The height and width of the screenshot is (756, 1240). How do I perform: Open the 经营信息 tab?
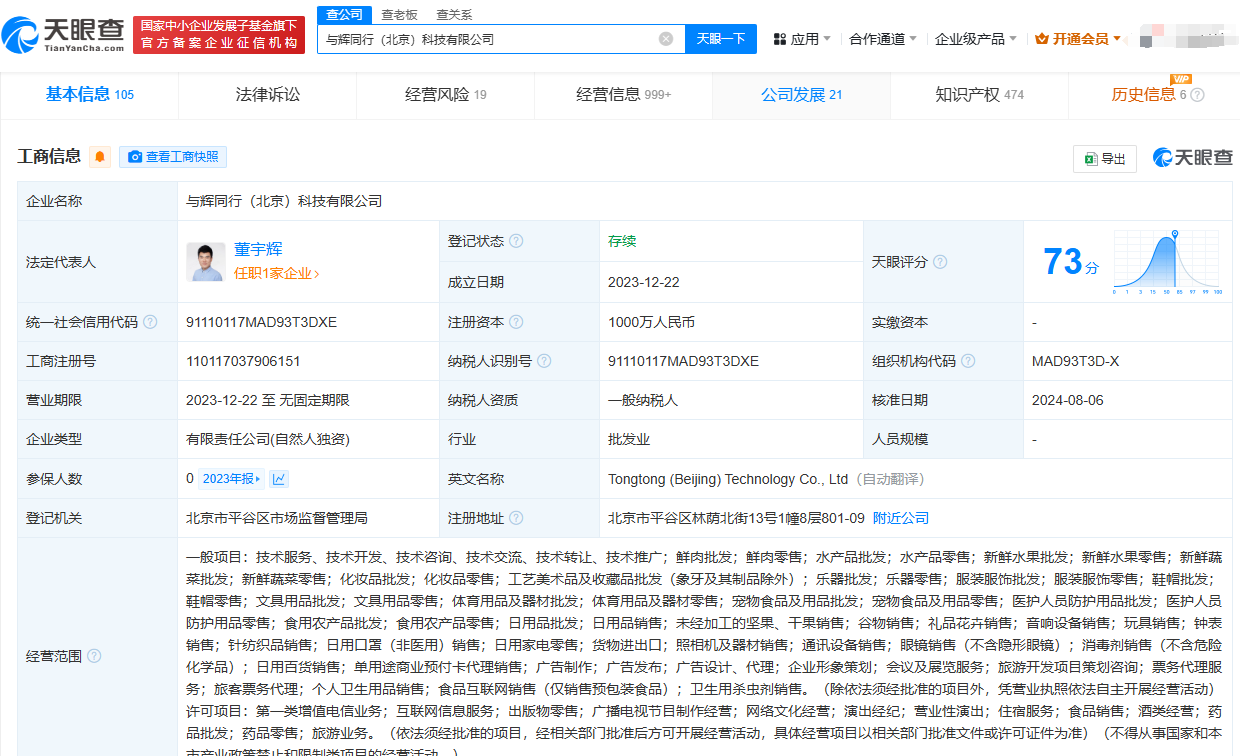[x=623, y=95]
